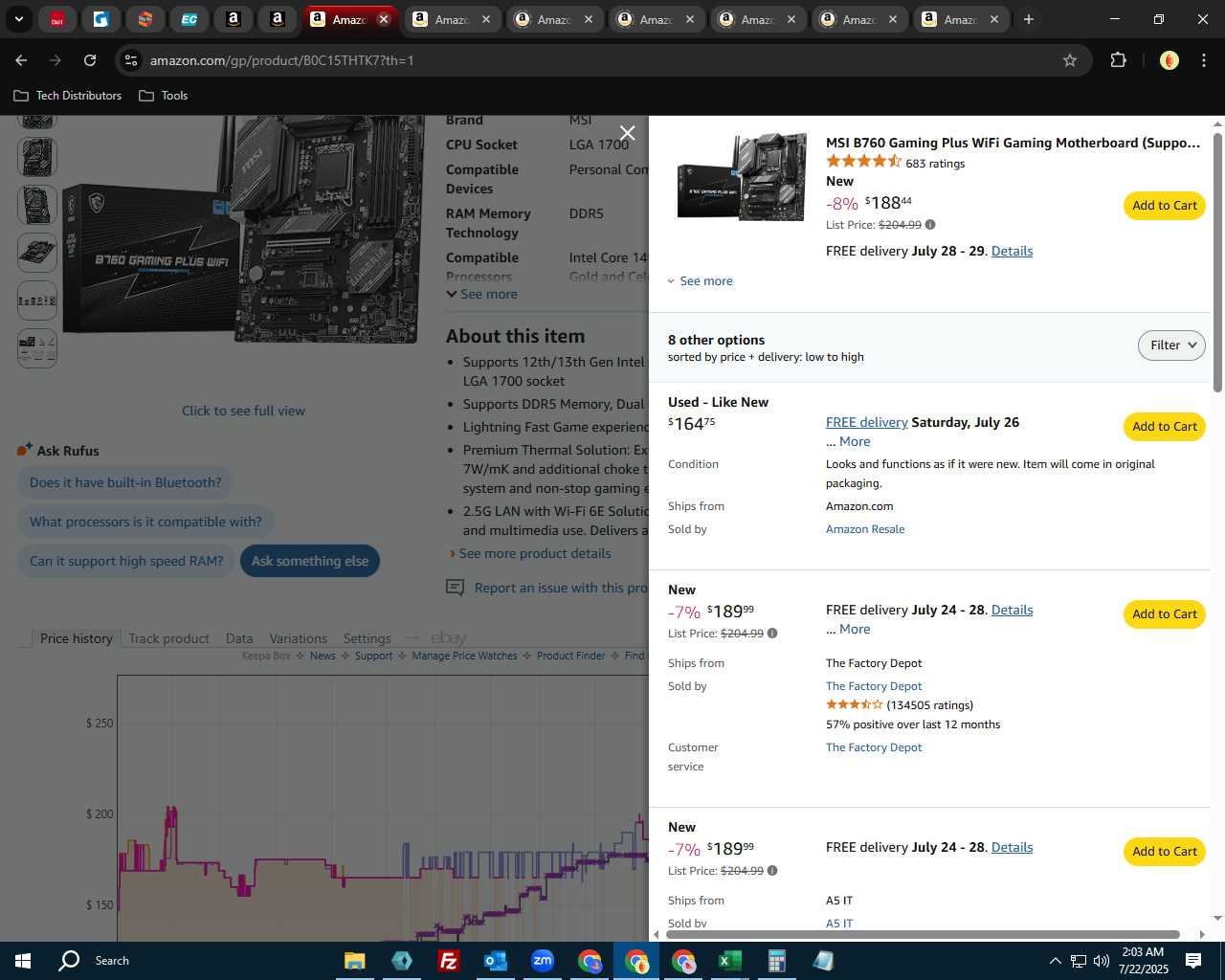Open Keepa Manage Price Watches link

click(x=464, y=656)
